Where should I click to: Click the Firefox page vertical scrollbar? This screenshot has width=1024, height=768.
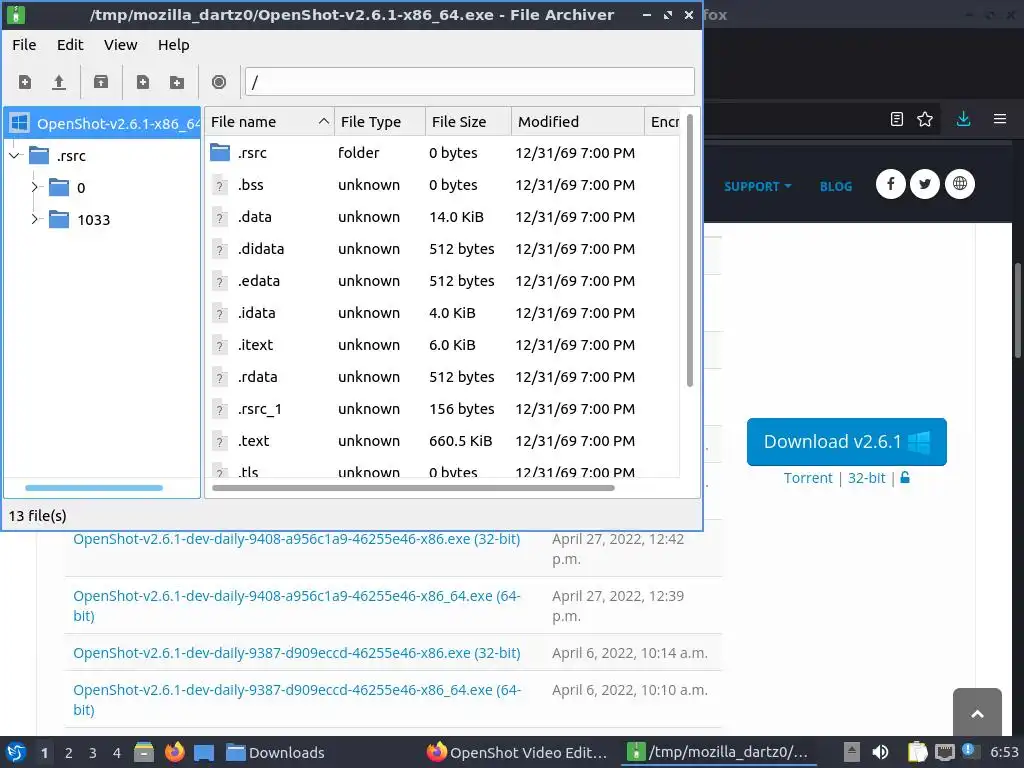pyautogui.click(x=1017, y=310)
